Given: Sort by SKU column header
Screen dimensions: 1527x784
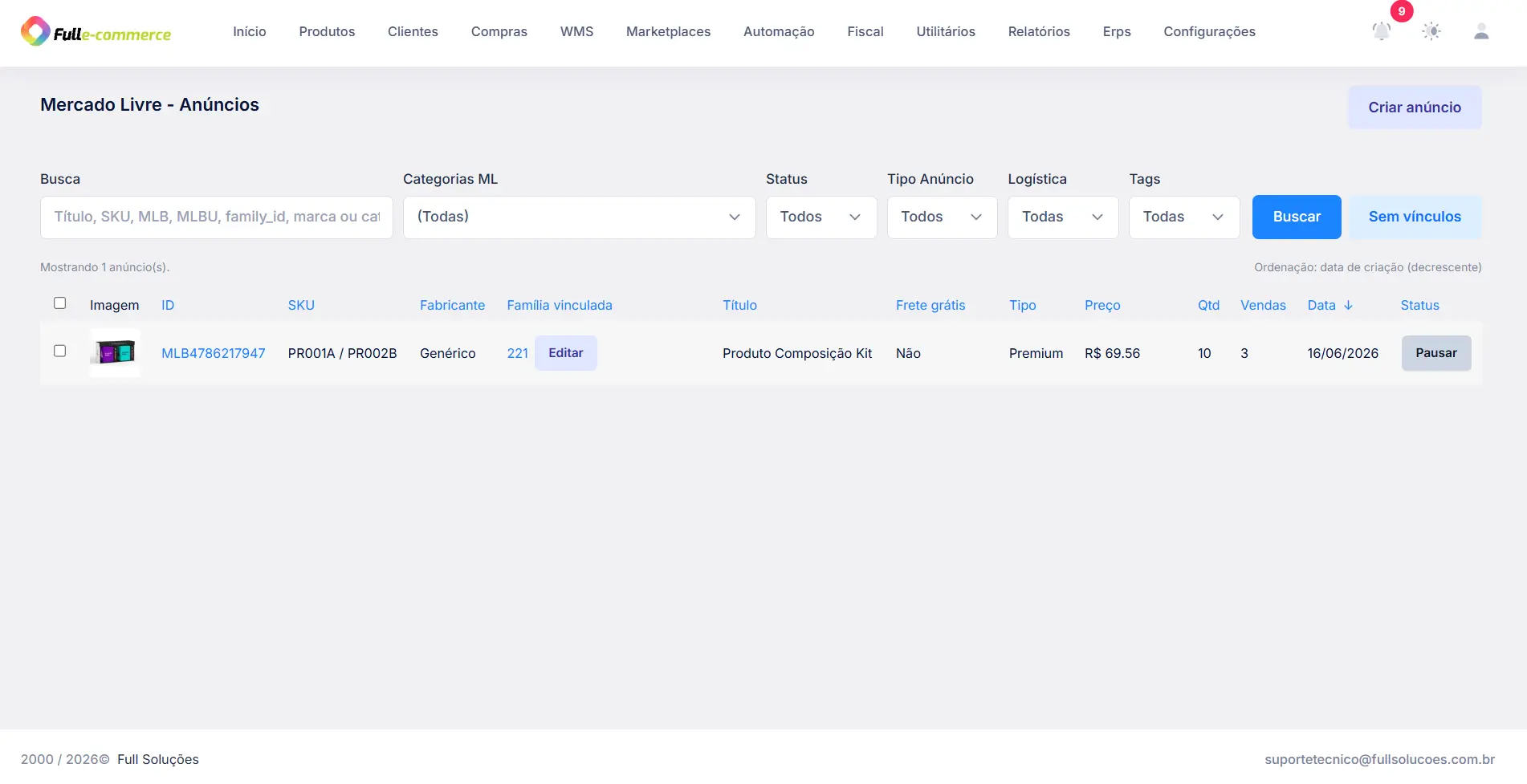Looking at the screenshot, I should [301, 305].
